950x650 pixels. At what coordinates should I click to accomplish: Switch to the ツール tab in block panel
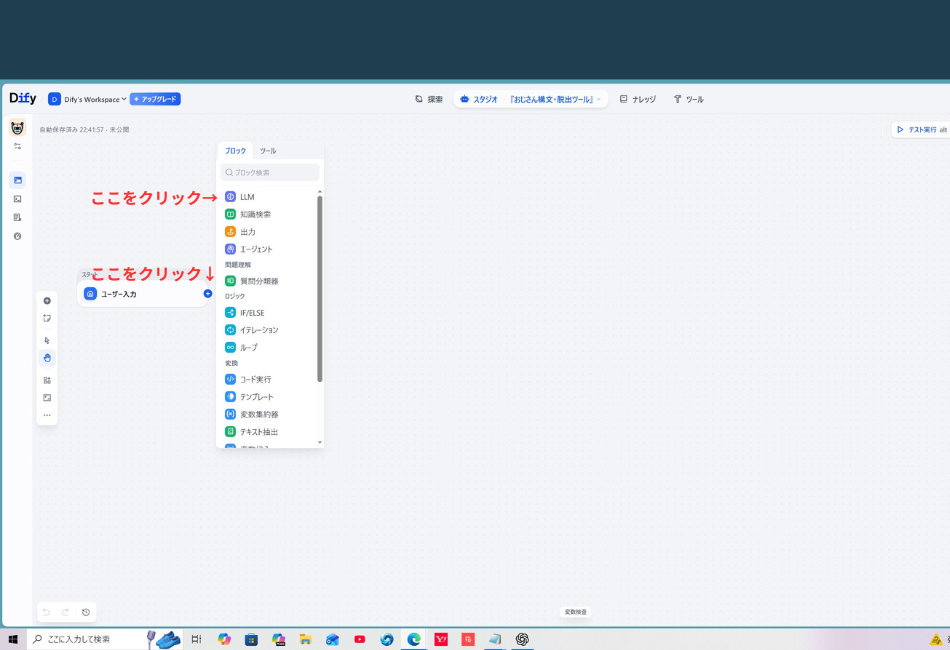[x=268, y=151]
